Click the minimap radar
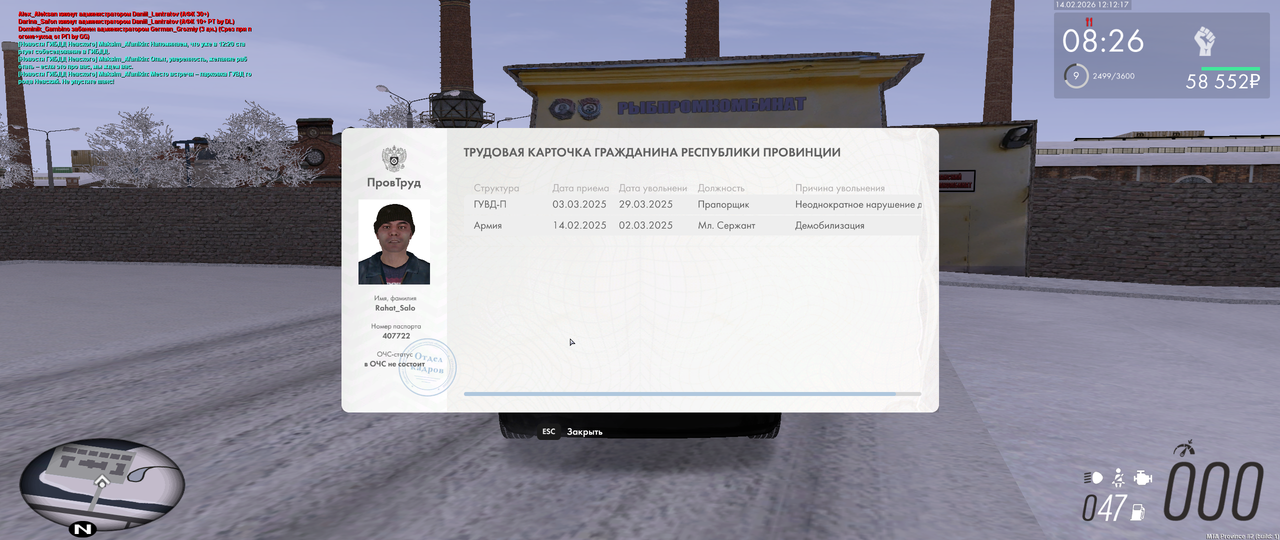 click(102, 483)
